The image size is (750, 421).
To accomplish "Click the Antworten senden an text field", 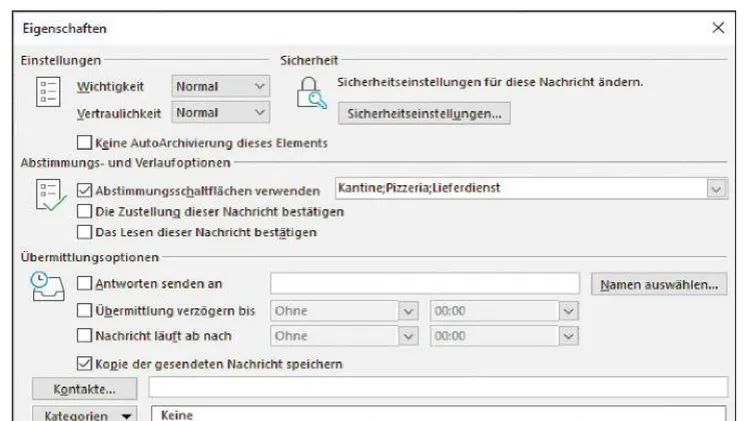I will [425, 283].
